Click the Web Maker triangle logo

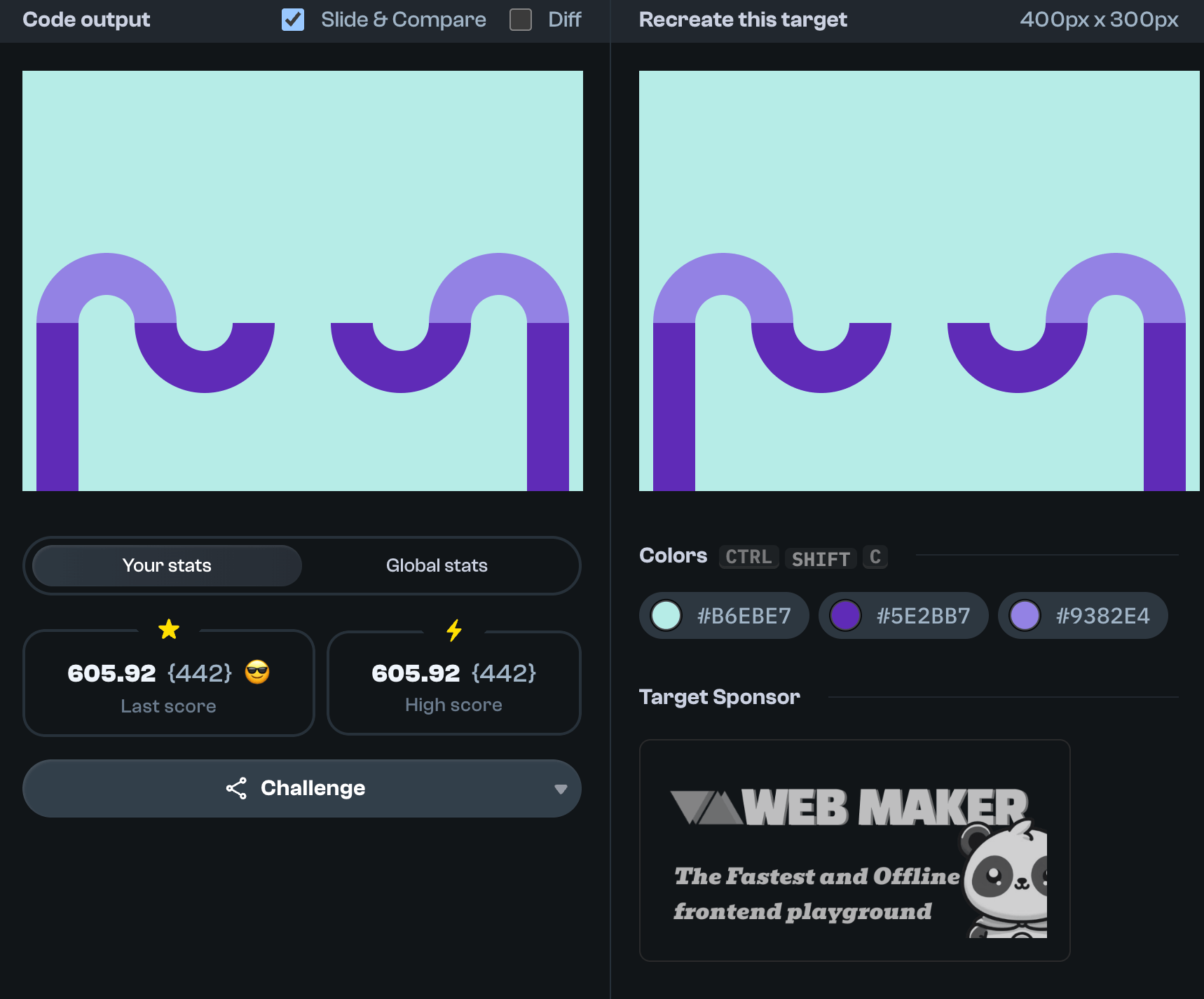click(x=706, y=807)
